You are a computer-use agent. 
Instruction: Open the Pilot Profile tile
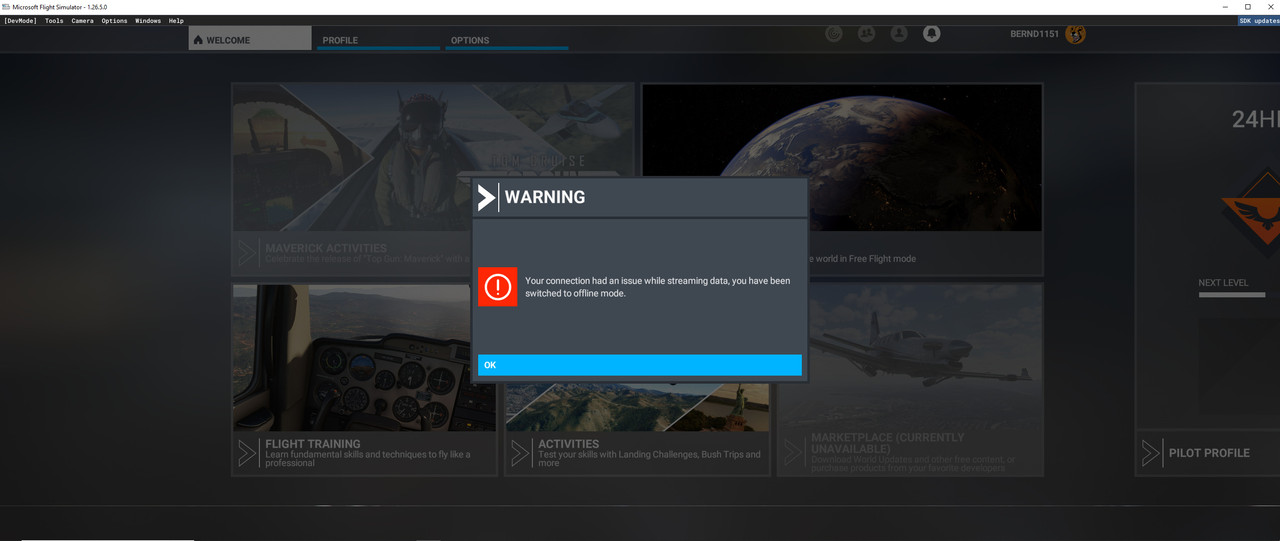(x=1208, y=279)
